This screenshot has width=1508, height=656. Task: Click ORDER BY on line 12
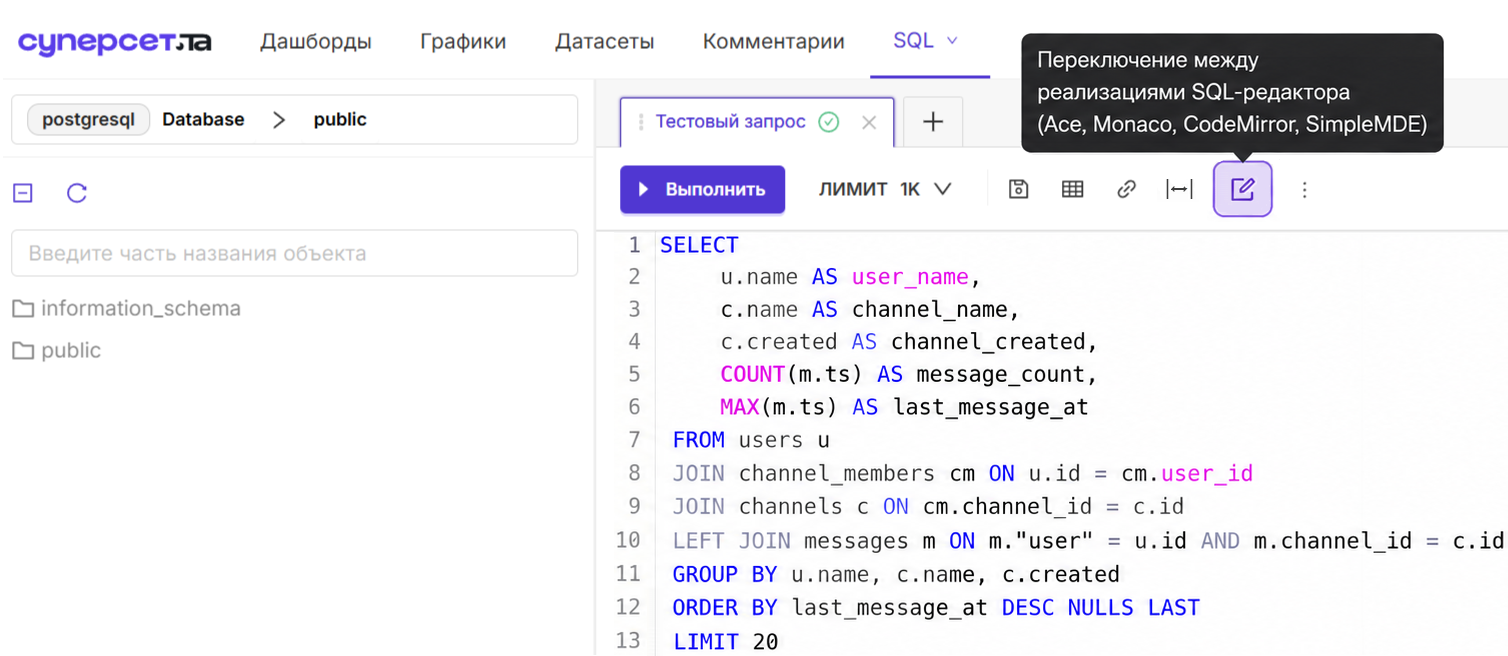click(x=725, y=608)
